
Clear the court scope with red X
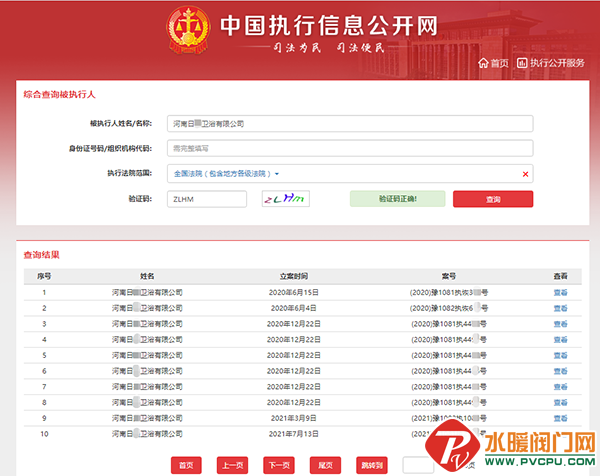pyautogui.click(x=525, y=174)
